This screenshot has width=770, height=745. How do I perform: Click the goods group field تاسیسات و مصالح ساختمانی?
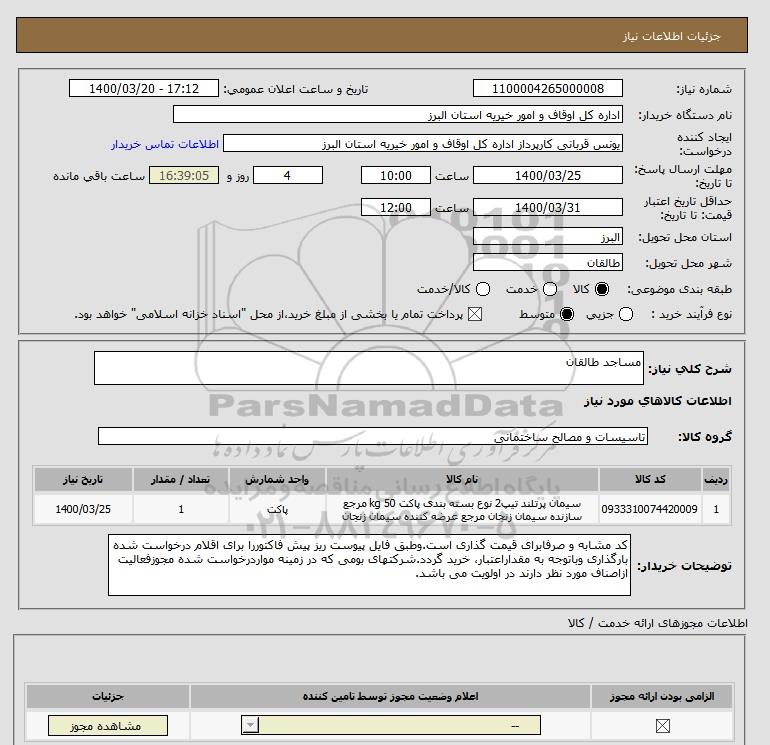373,436
